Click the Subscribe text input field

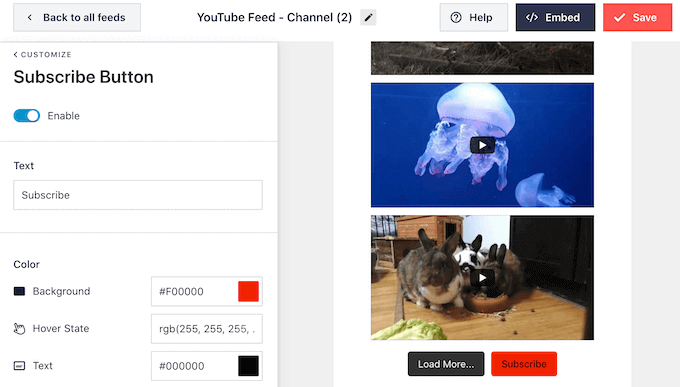(138, 195)
